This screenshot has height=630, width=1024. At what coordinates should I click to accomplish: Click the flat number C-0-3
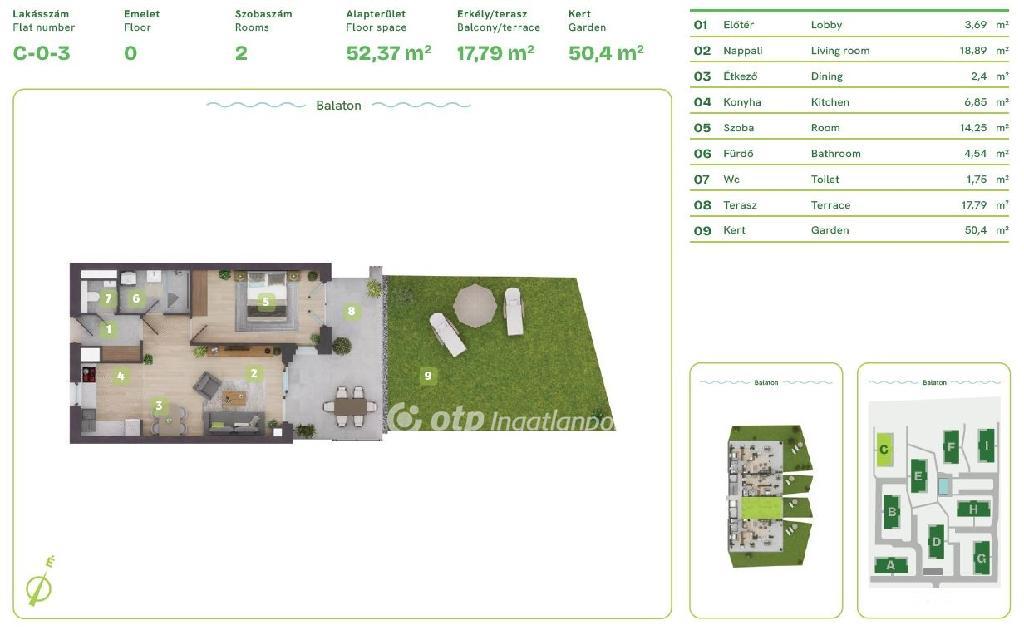pos(42,53)
